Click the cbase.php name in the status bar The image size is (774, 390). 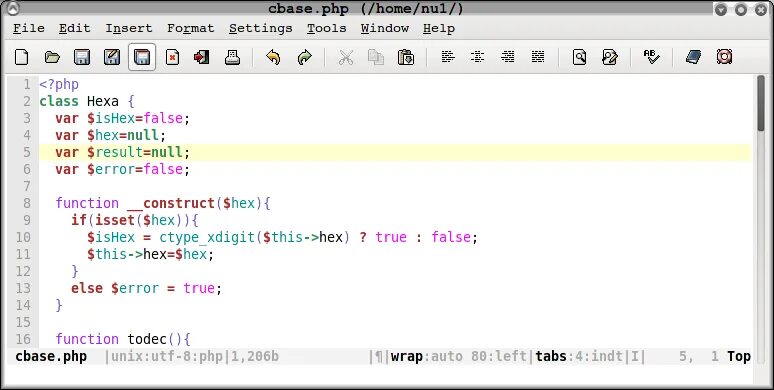coord(51,356)
